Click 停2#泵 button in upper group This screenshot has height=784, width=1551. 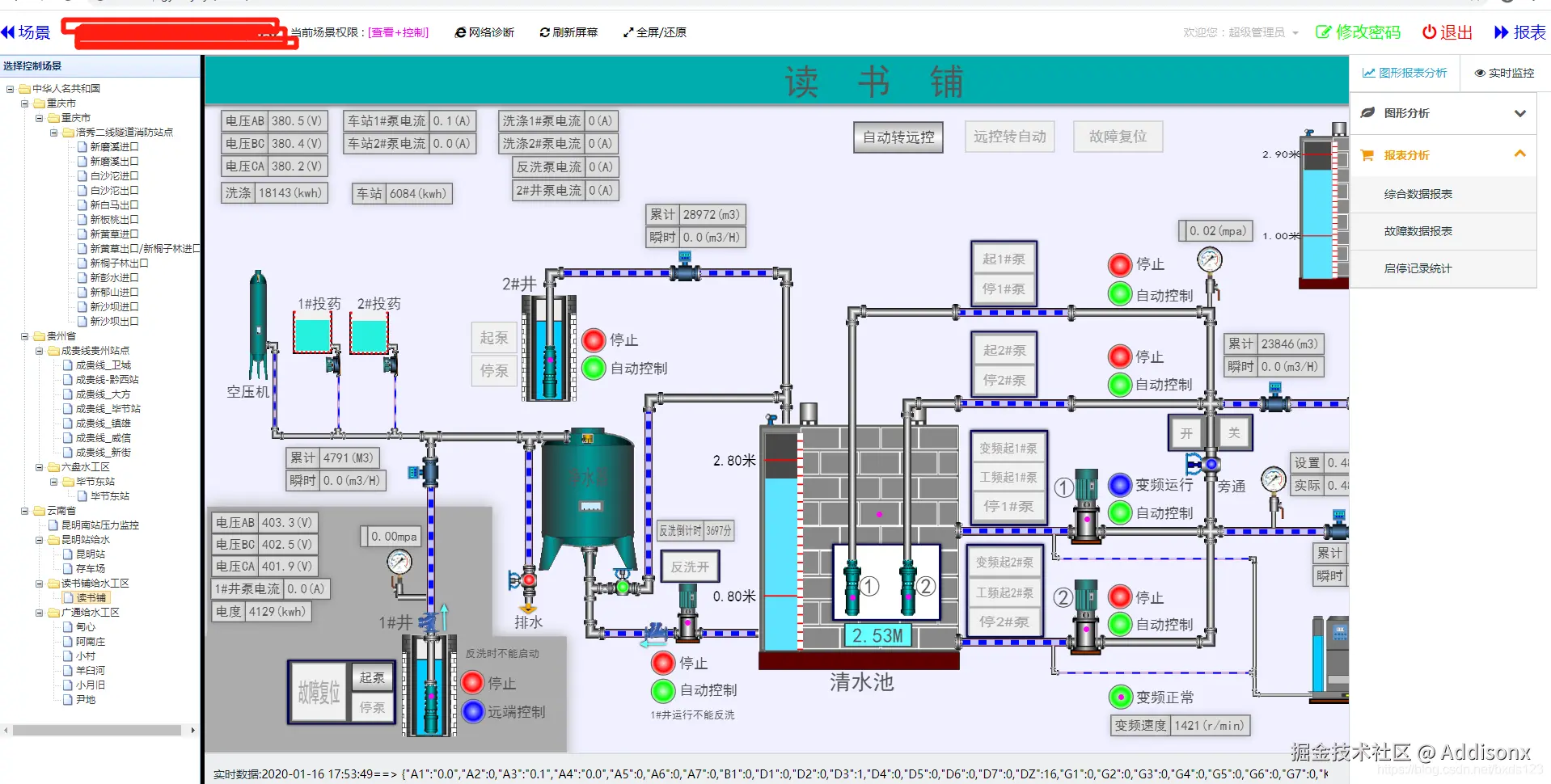pyautogui.click(x=1004, y=380)
